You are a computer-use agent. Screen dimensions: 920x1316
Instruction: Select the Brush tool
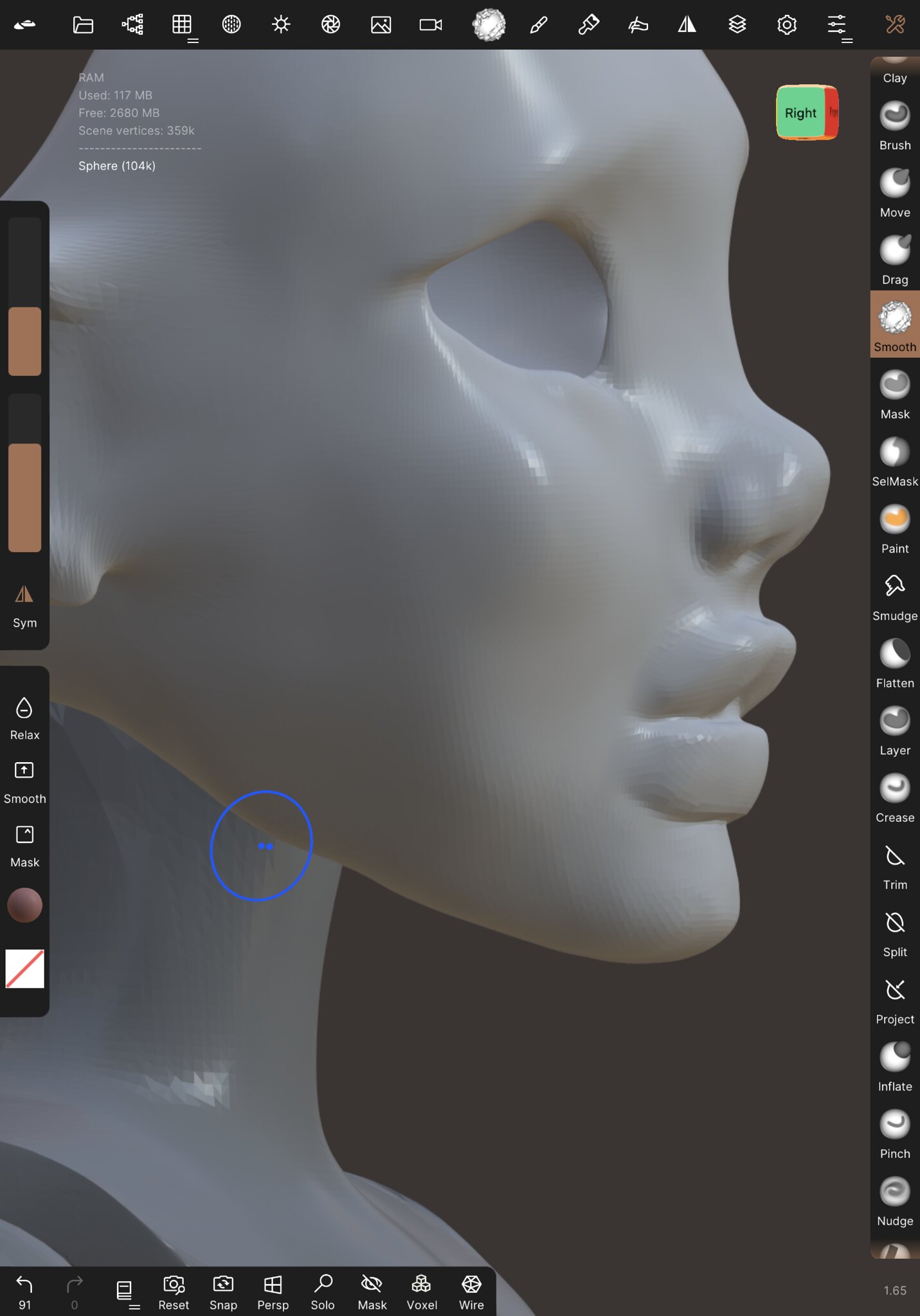click(895, 125)
